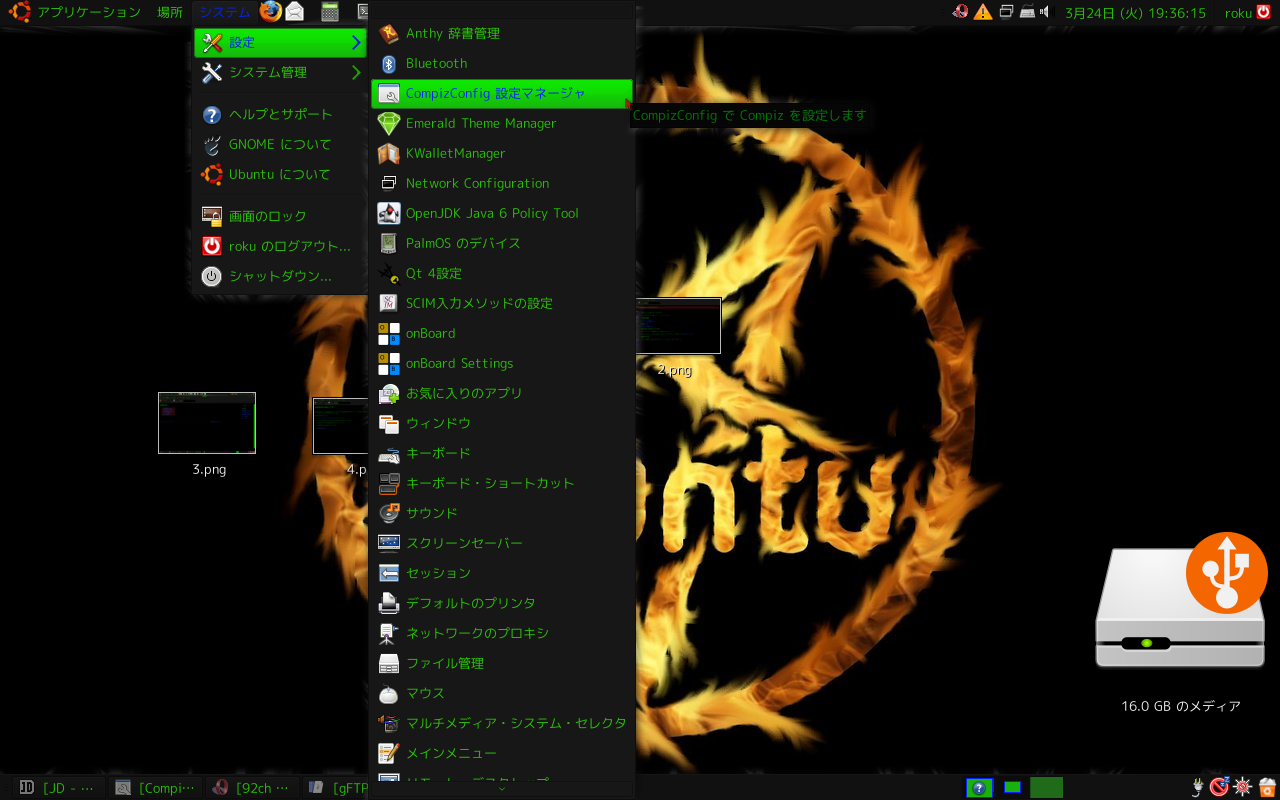This screenshot has width=1280, height=800.
Task: Select the 3.png desktop thumbnail
Action: coord(207,423)
